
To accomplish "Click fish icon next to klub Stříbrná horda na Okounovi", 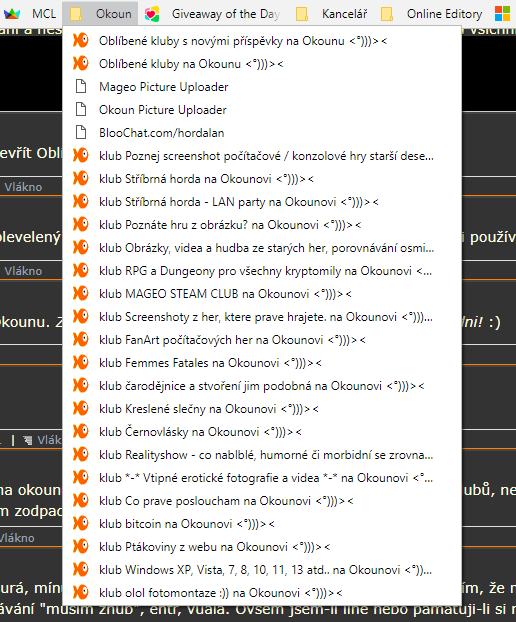I will [81, 179].
